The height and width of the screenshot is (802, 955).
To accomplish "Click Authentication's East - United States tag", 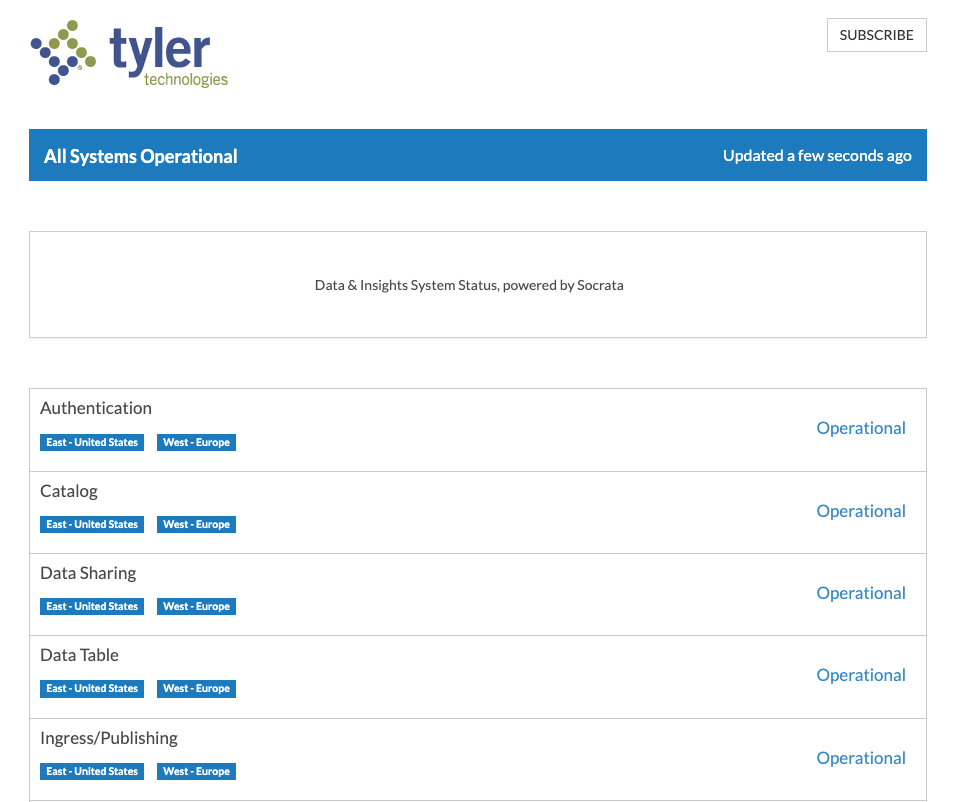I will [92, 442].
